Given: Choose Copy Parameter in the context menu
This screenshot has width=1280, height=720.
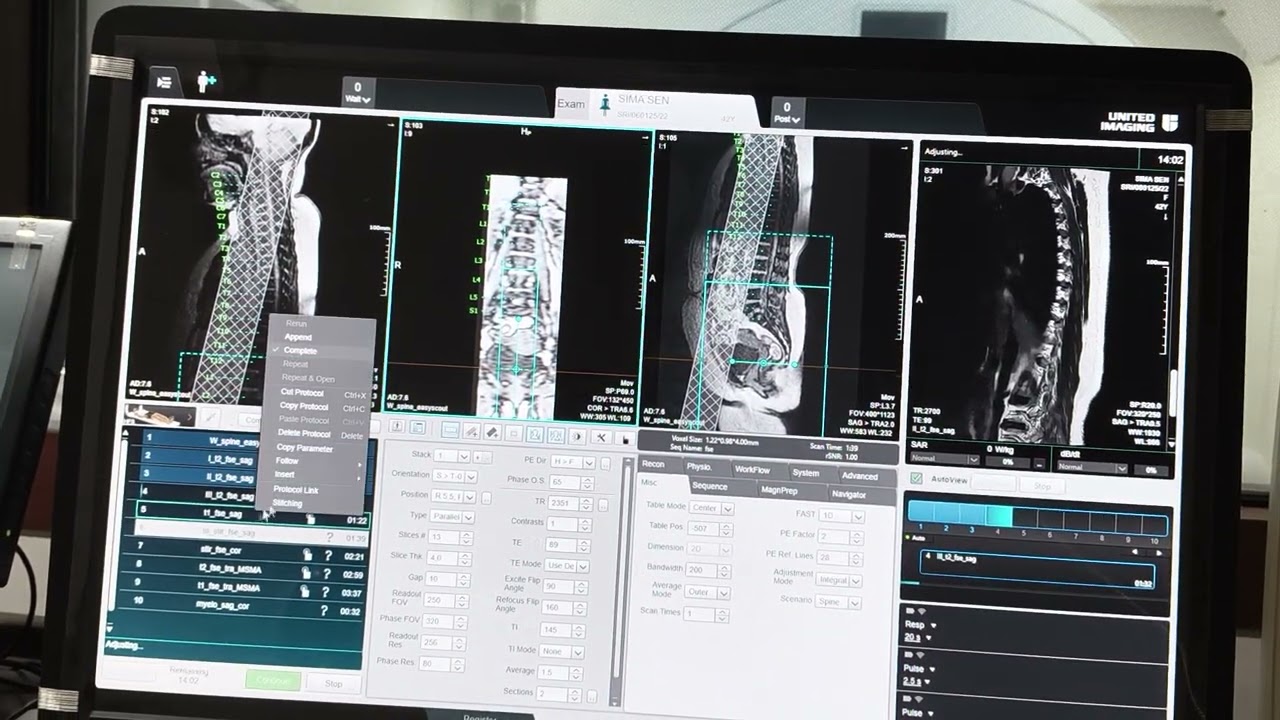Looking at the screenshot, I should [x=304, y=448].
